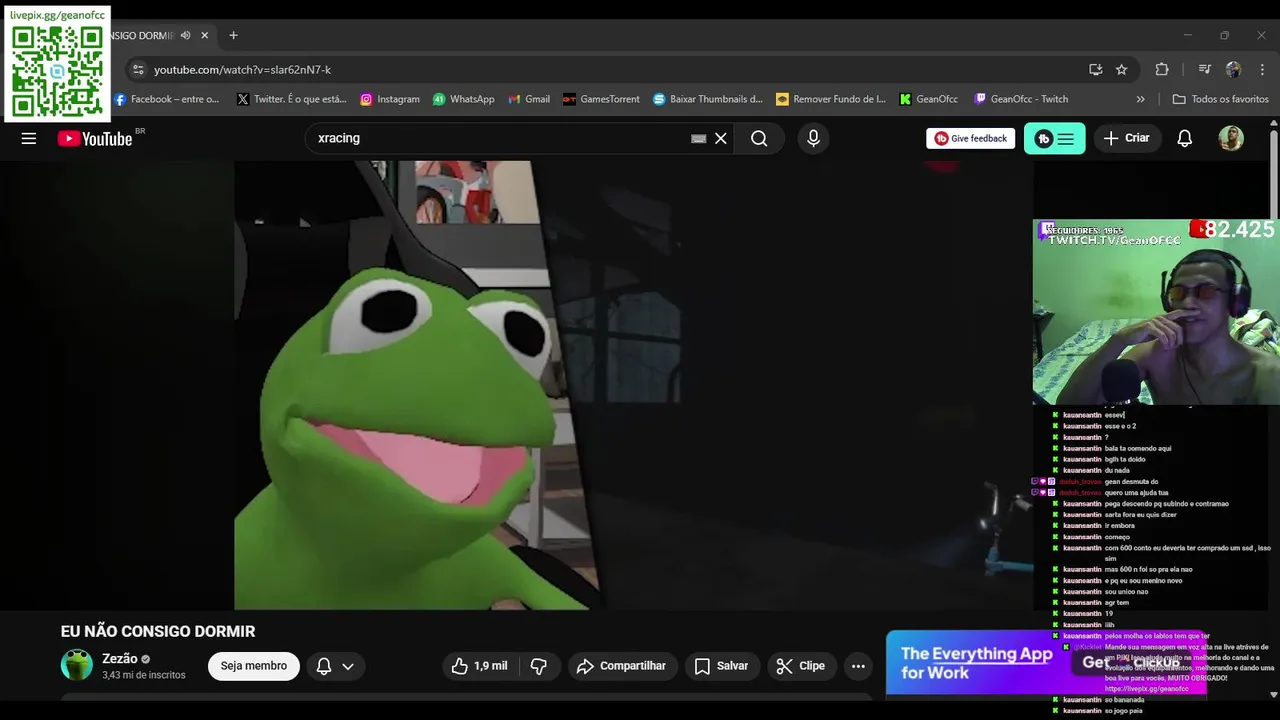
Task: Click the Compartilhar share button
Action: point(623,666)
